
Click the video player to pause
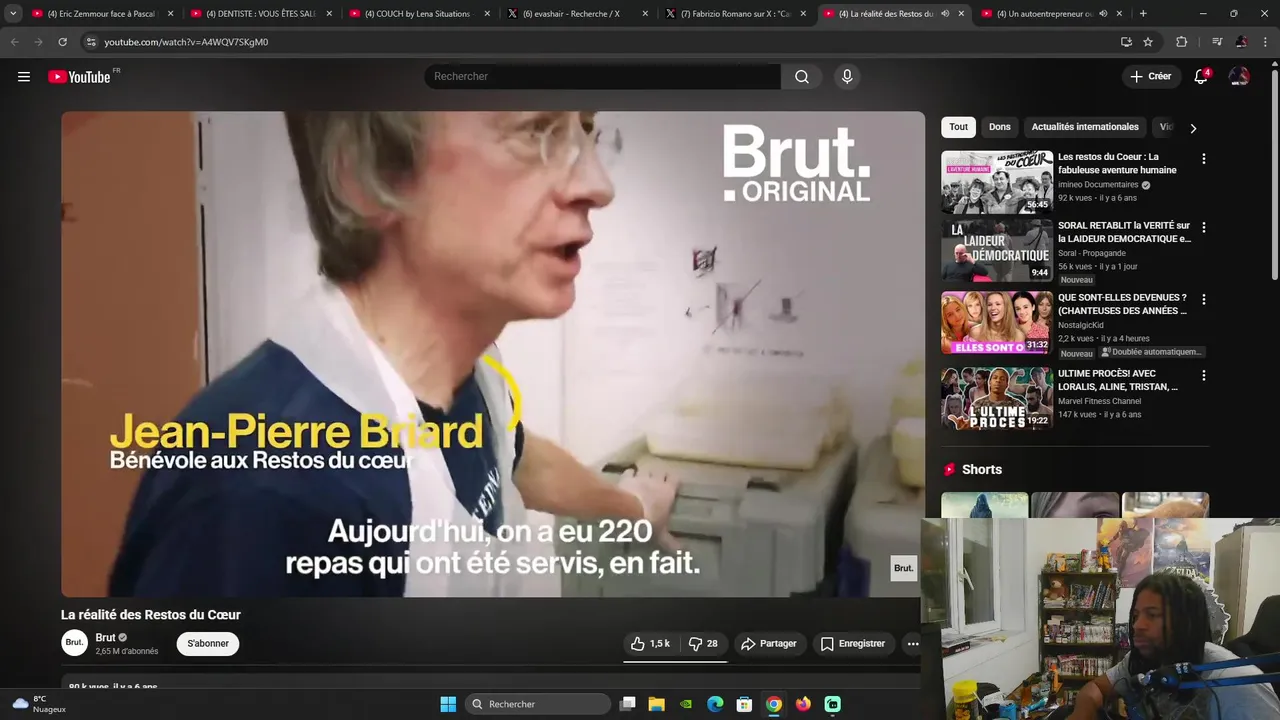pyautogui.click(x=493, y=354)
